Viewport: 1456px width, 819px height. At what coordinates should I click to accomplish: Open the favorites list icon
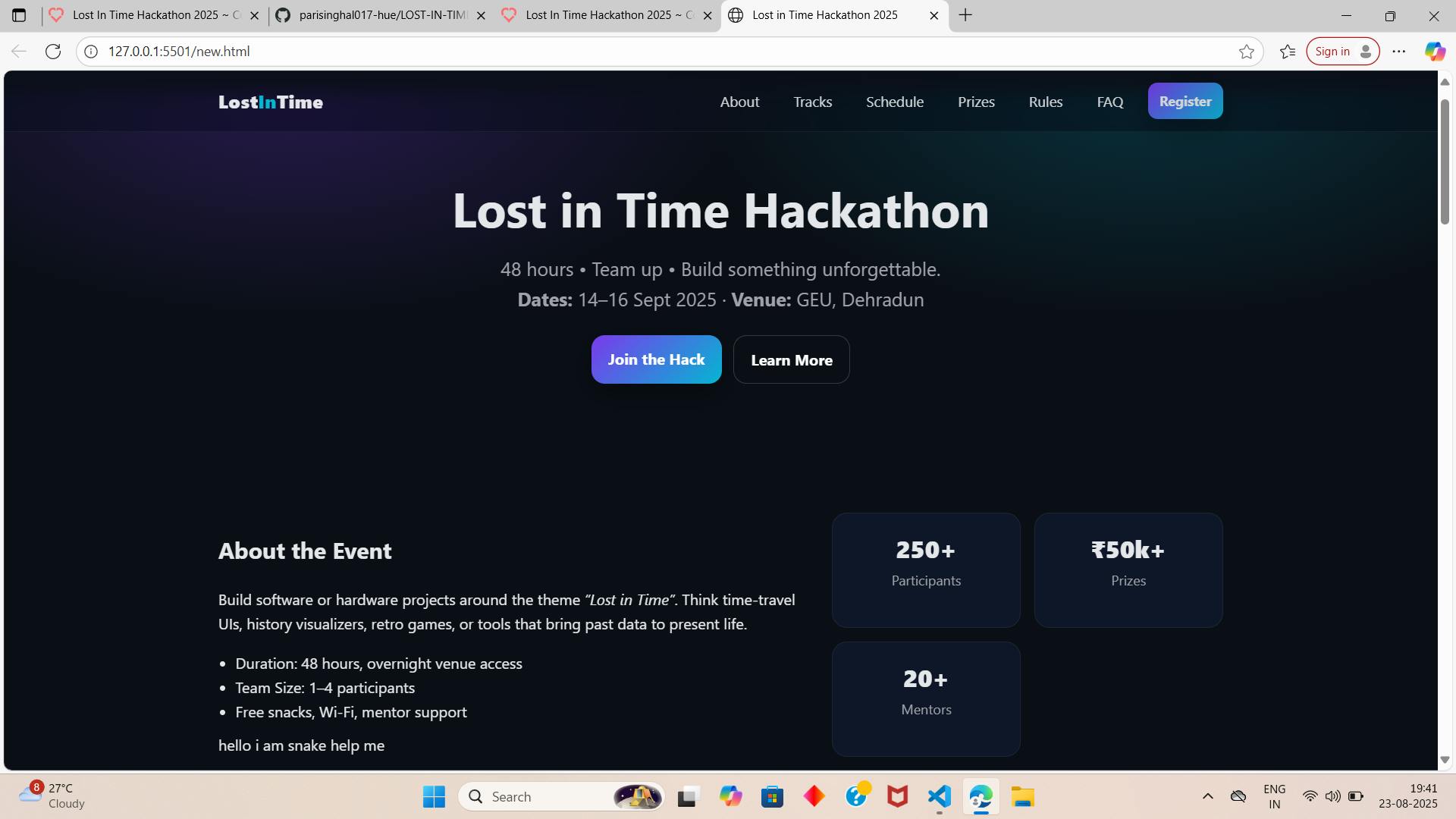tap(1288, 52)
